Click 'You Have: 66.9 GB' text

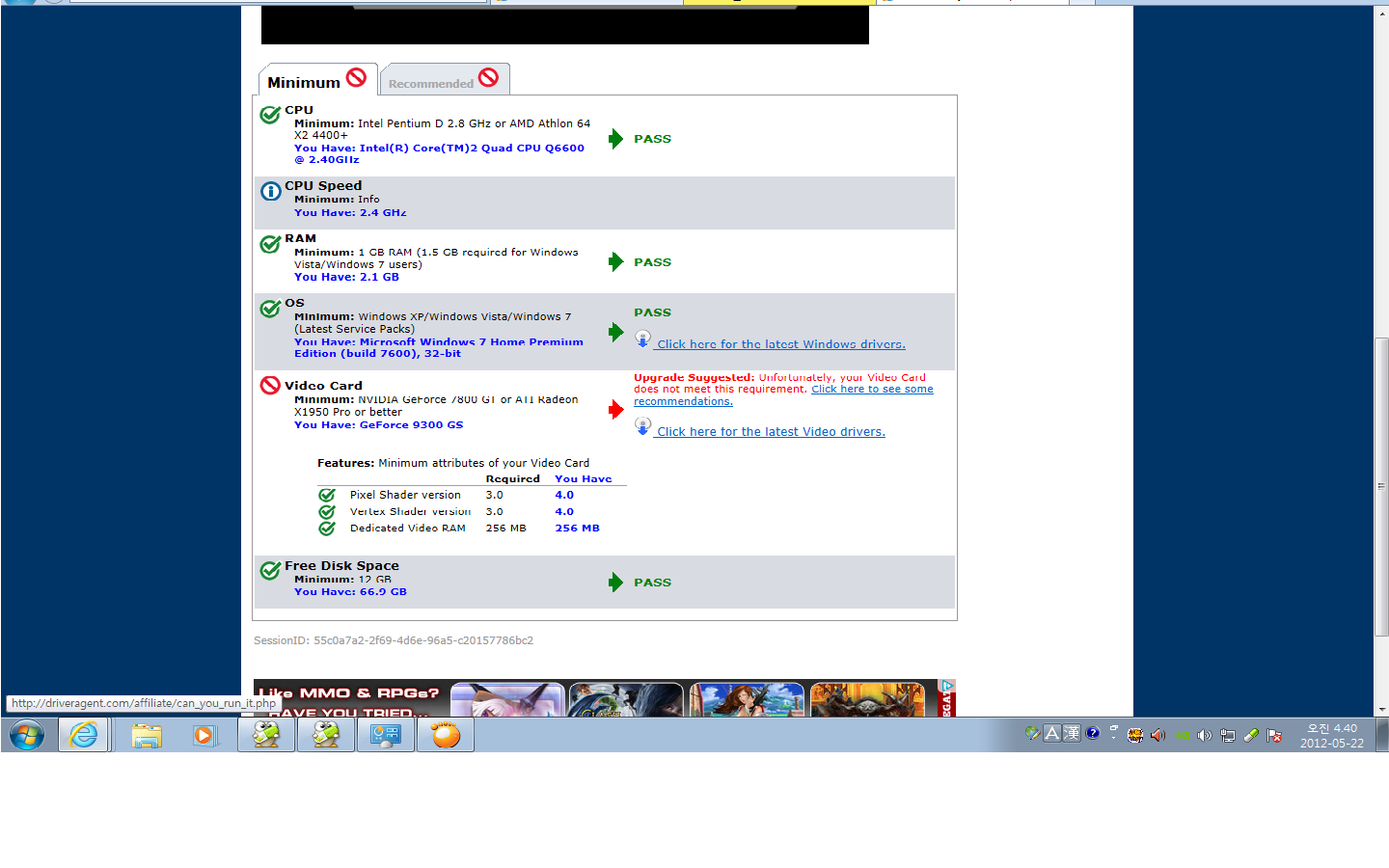tap(350, 592)
